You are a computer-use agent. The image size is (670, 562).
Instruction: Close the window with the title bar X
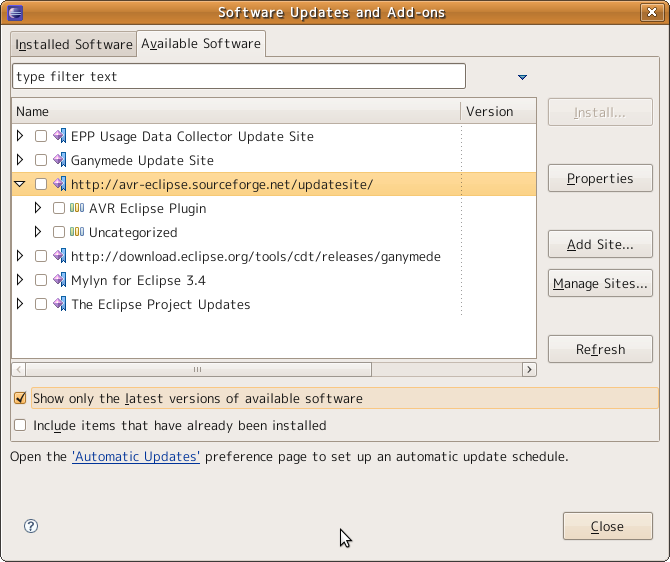click(652, 12)
